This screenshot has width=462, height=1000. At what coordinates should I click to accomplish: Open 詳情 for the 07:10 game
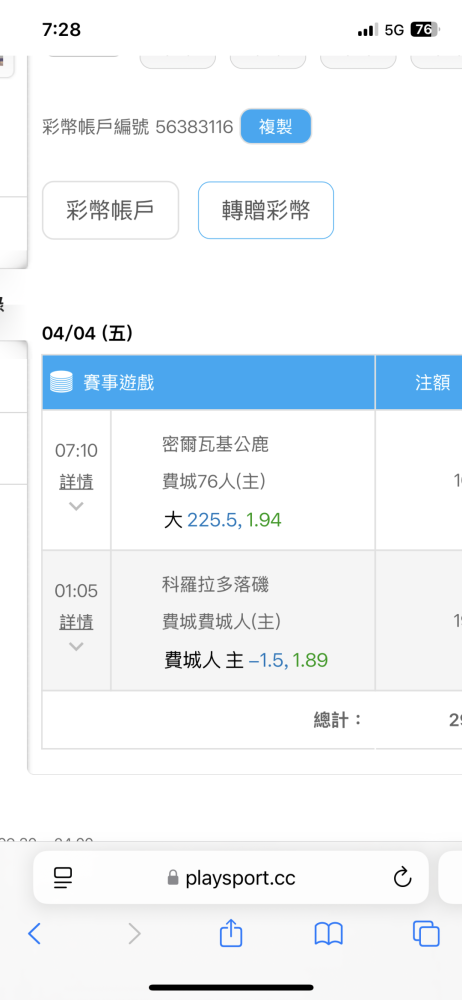tap(77, 482)
